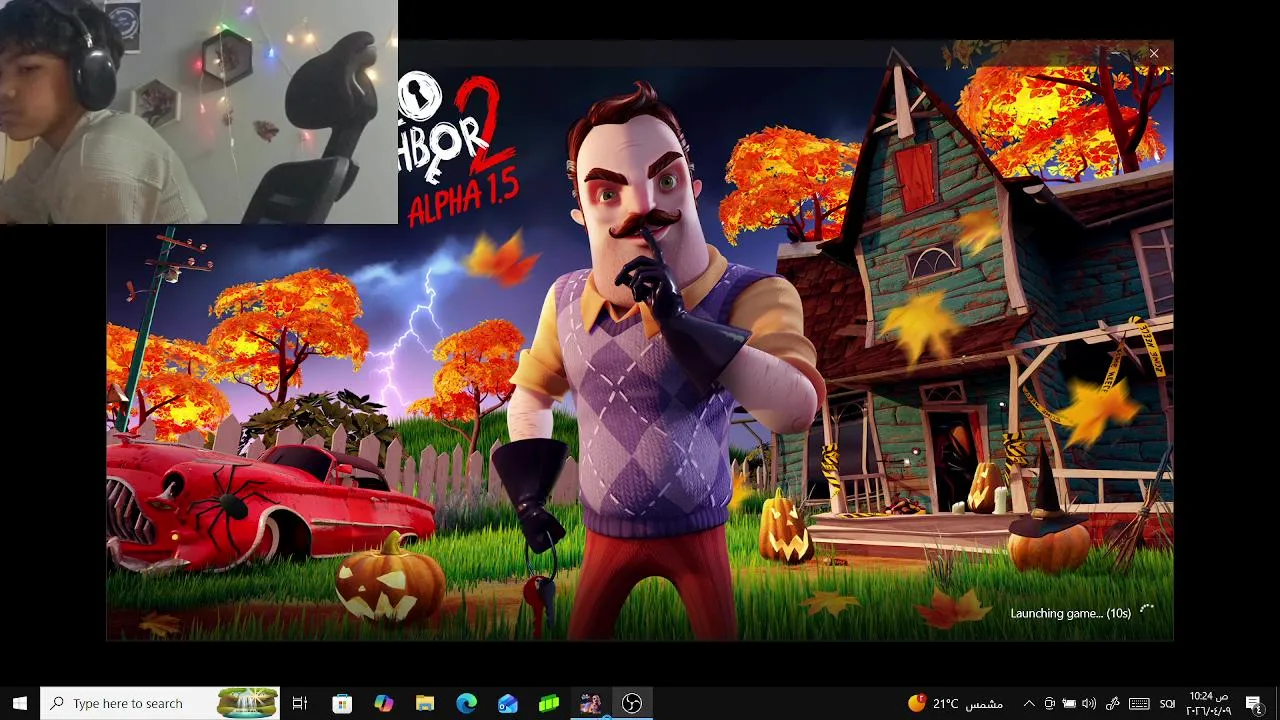Image resolution: width=1280 pixels, height=720 pixels.
Task: Launch Microsoft Edge from the taskbar
Action: click(466, 703)
